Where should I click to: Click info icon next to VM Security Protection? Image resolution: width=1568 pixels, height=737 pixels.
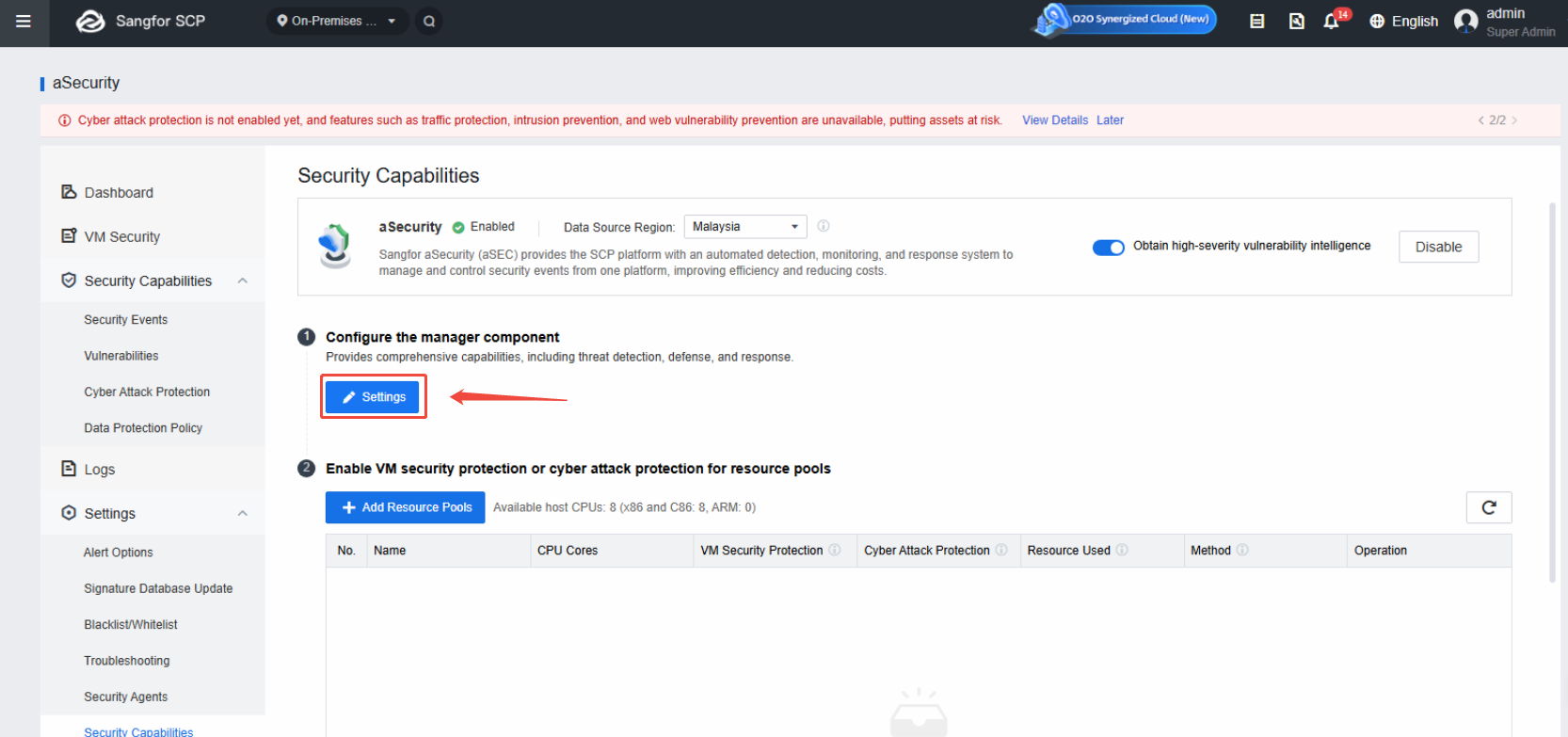click(835, 550)
